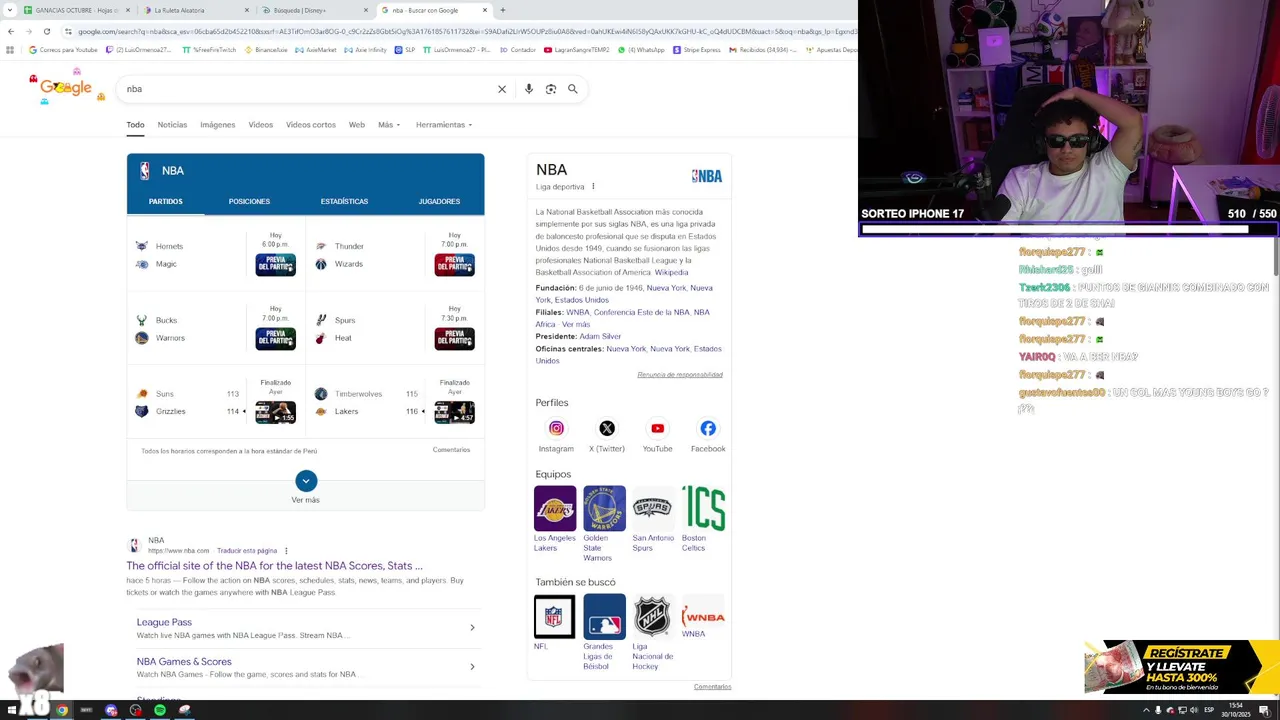
Task: Click the WNBA affiliate link
Action: pos(577,312)
